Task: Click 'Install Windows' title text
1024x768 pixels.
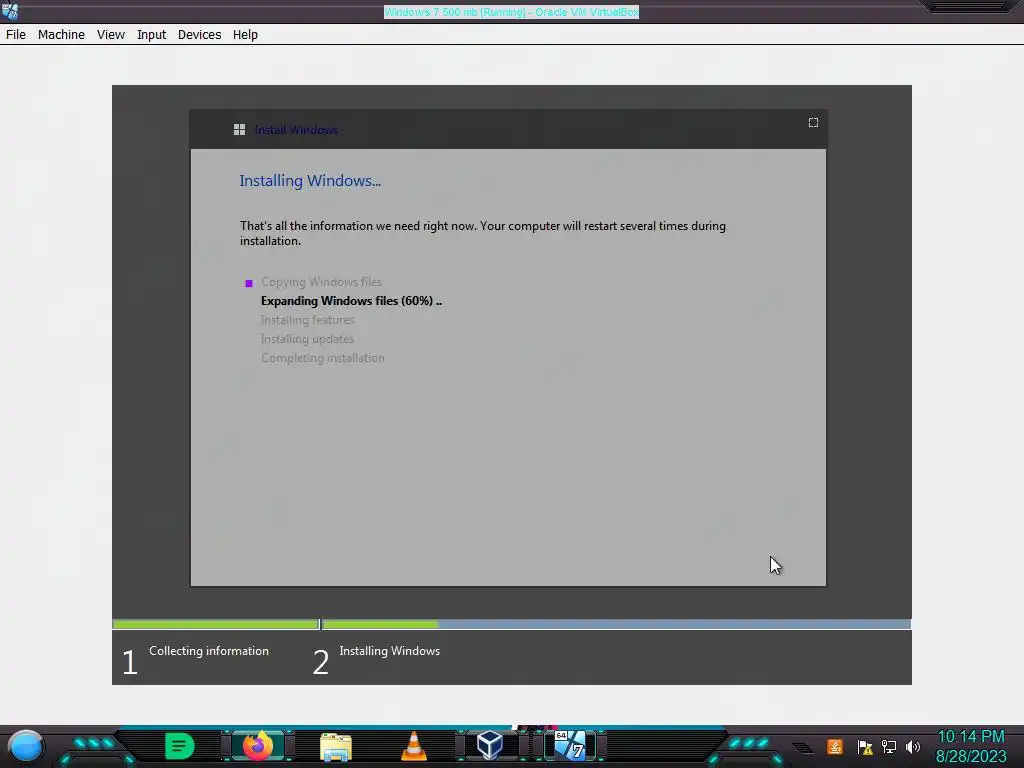Action: 296,130
